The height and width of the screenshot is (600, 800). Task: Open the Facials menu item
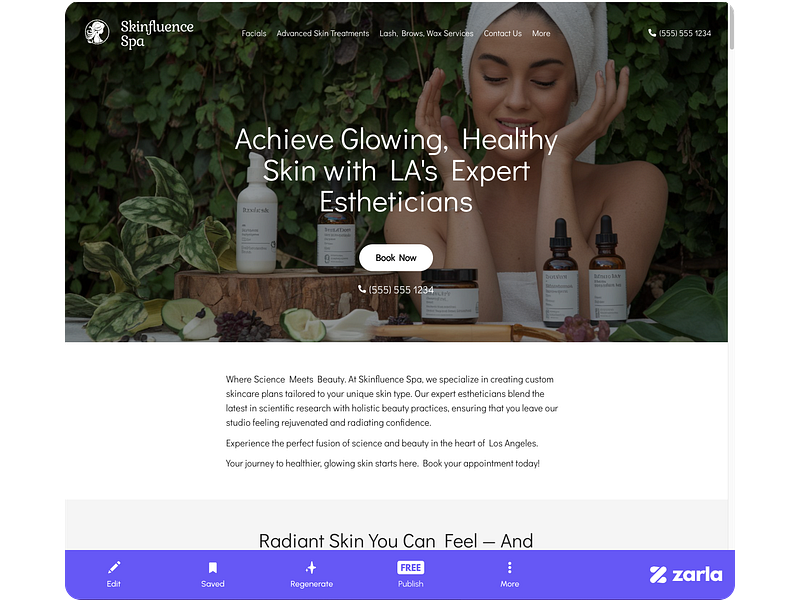click(254, 33)
